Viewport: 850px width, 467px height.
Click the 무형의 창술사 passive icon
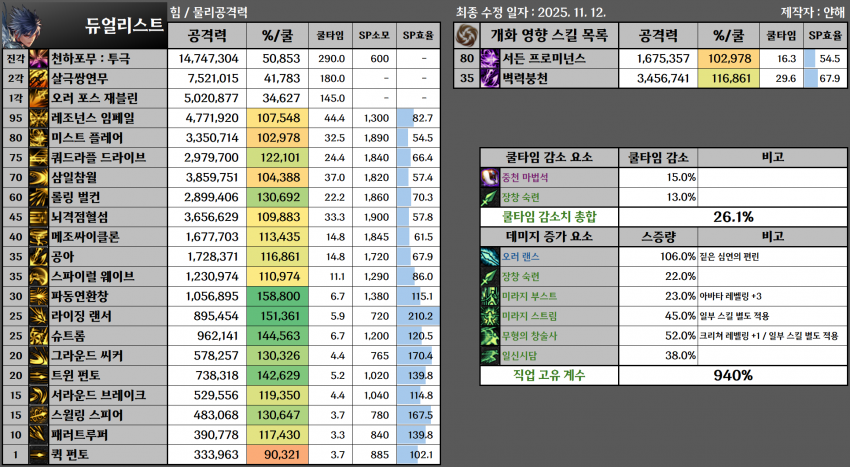490,335
